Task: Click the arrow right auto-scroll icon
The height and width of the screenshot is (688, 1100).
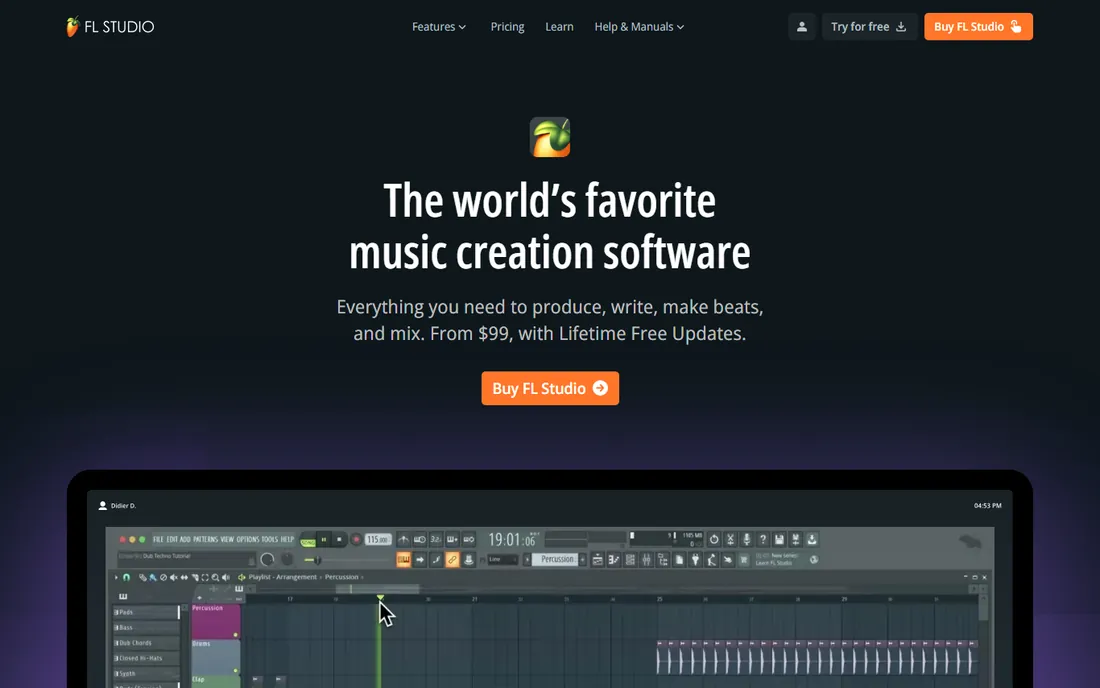Action: coord(420,560)
